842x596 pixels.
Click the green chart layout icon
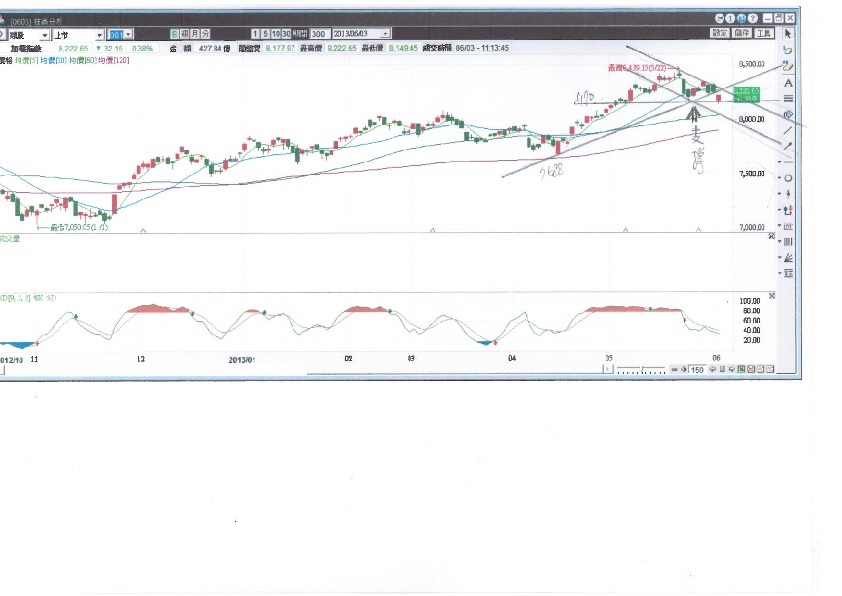(x=741, y=369)
